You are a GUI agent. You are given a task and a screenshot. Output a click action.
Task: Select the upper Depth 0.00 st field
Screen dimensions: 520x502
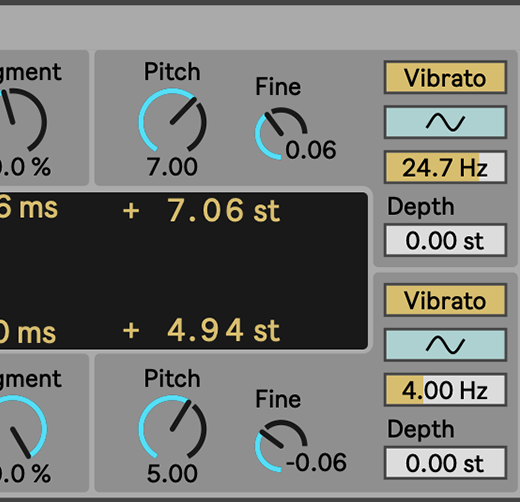445,240
